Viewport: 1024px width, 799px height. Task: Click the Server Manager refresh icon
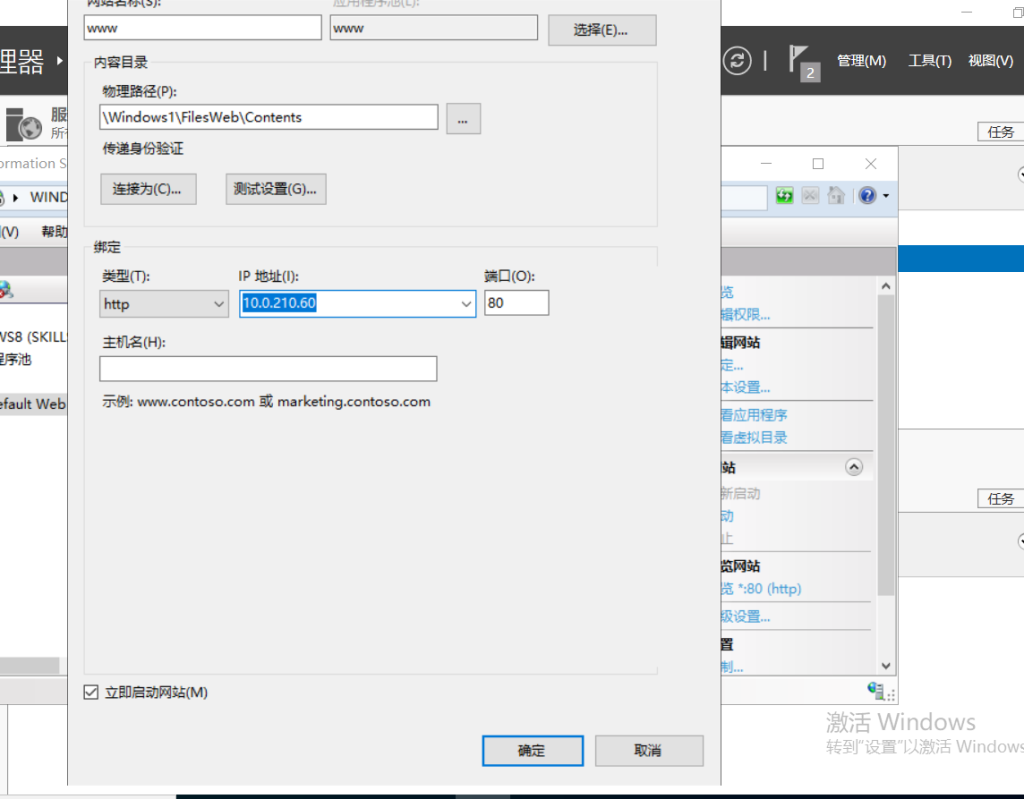coord(737,61)
